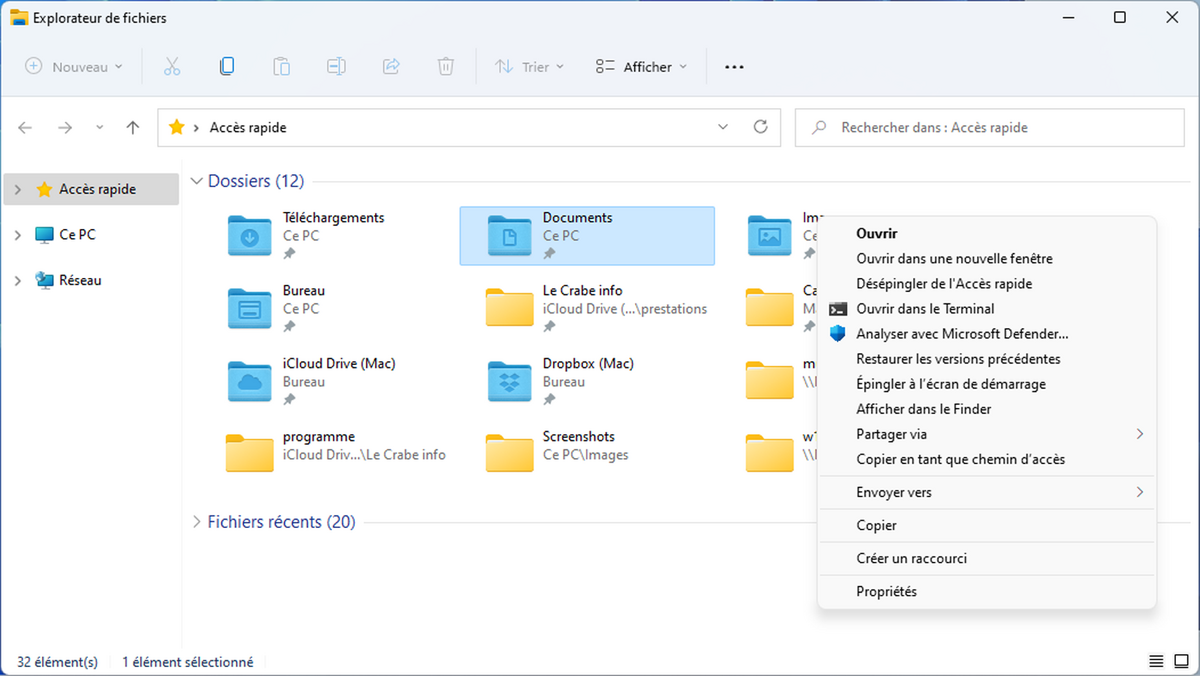Click the Screenshots folder name
This screenshot has height=676, width=1200.
[579, 437]
